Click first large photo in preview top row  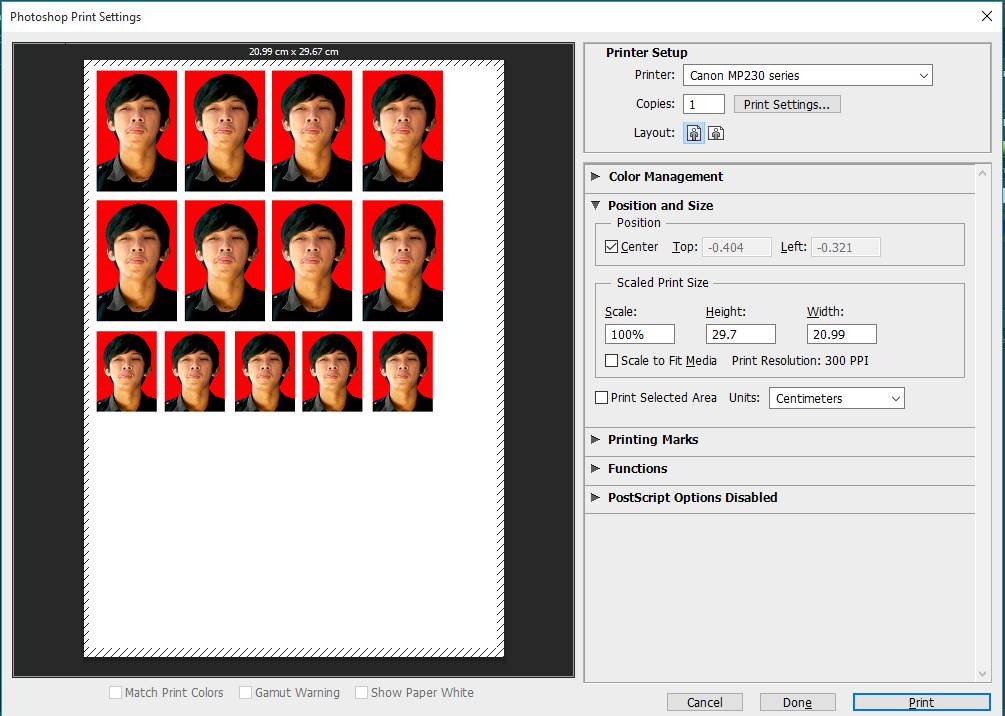(137, 131)
